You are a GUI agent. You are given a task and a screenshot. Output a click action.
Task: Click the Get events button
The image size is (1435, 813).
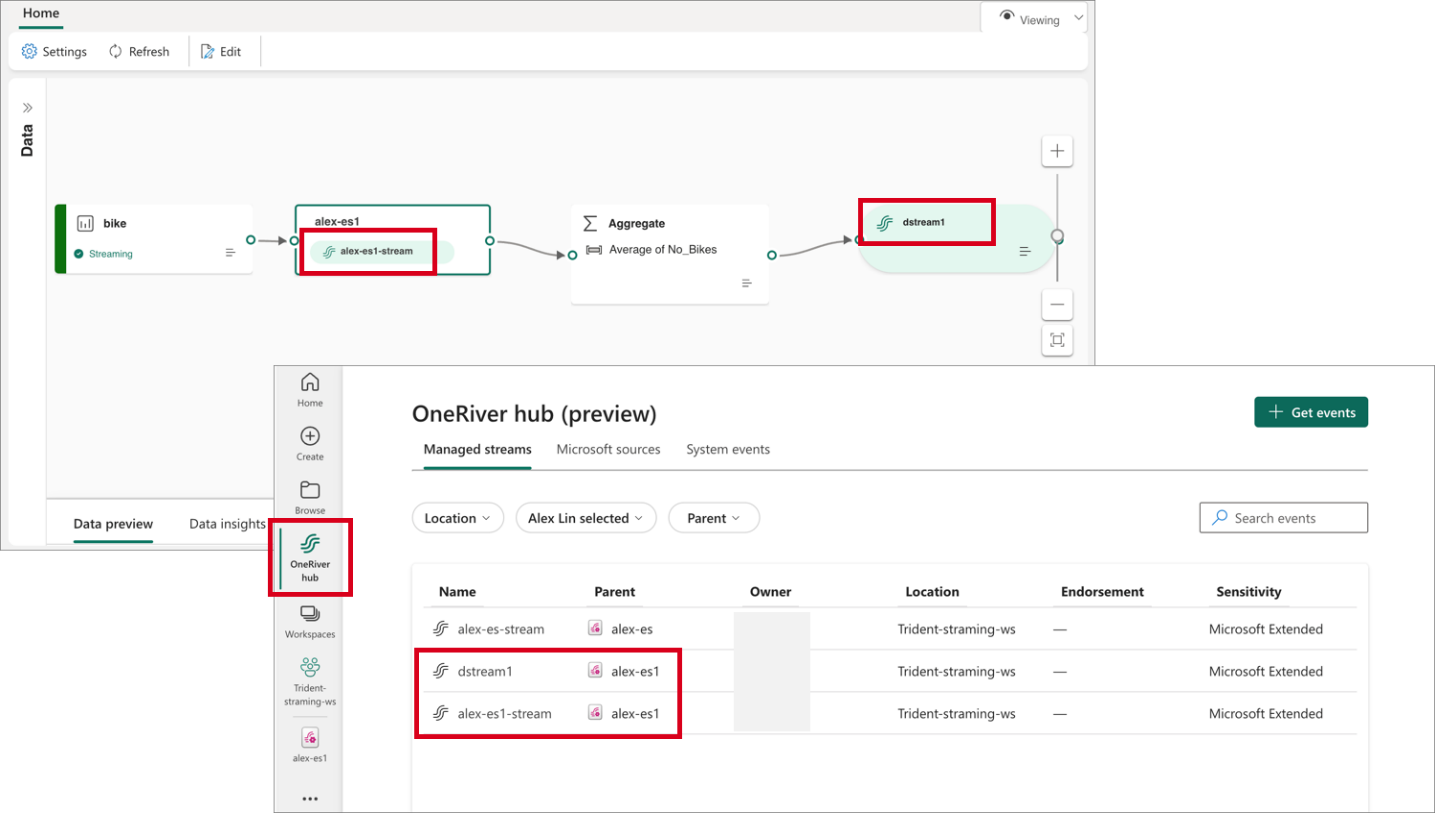point(1311,412)
